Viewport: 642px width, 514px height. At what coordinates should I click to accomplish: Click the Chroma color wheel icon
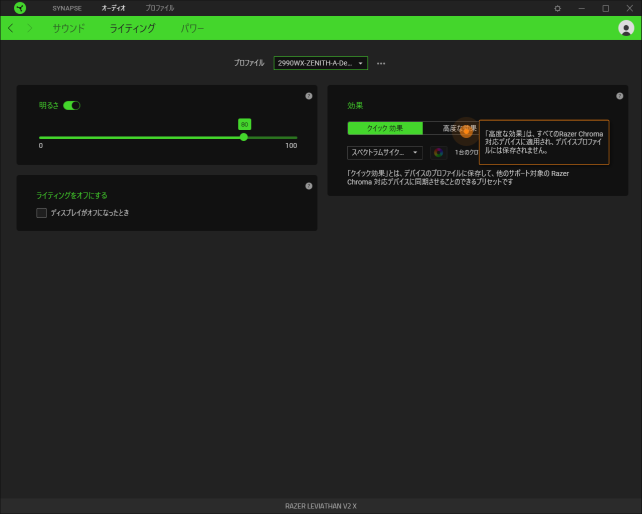(x=439, y=152)
